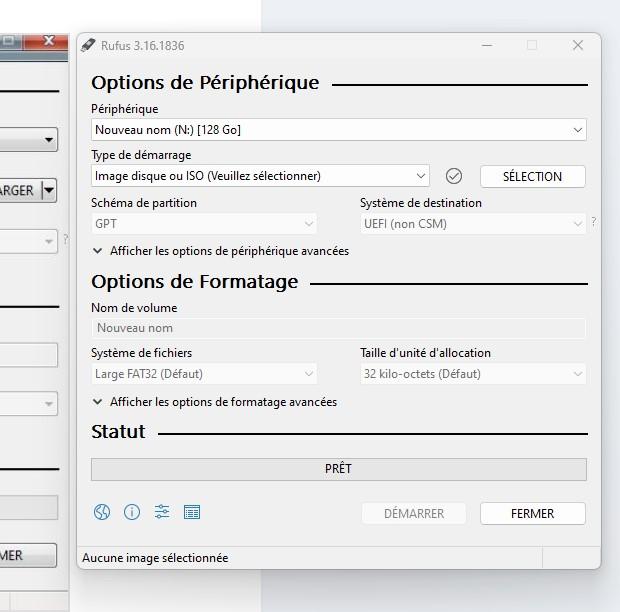Click the globe language icon
This screenshot has width=620, height=612.
[x=102, y=513]
